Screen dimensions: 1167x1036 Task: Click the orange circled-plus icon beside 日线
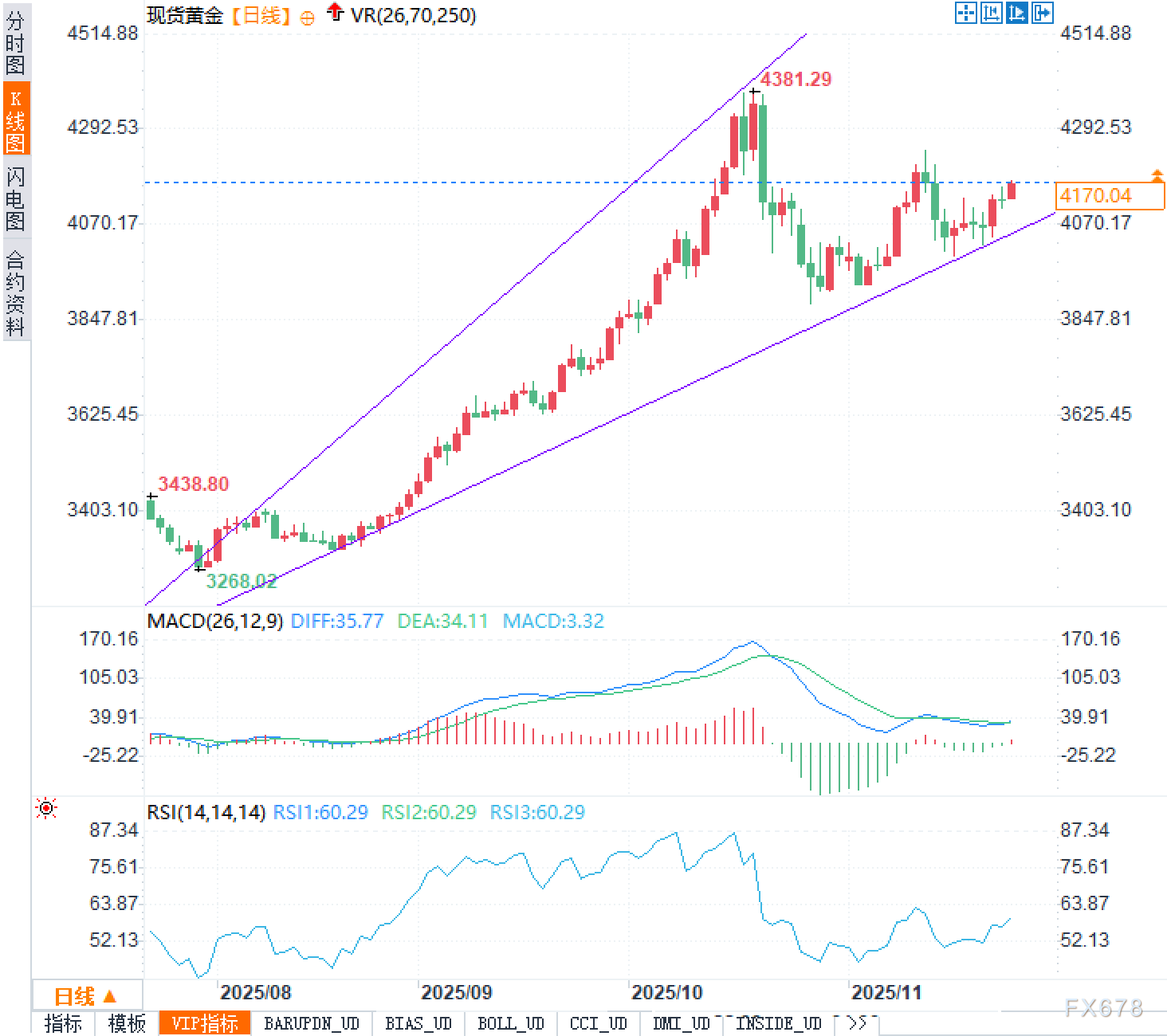(308, 18)
